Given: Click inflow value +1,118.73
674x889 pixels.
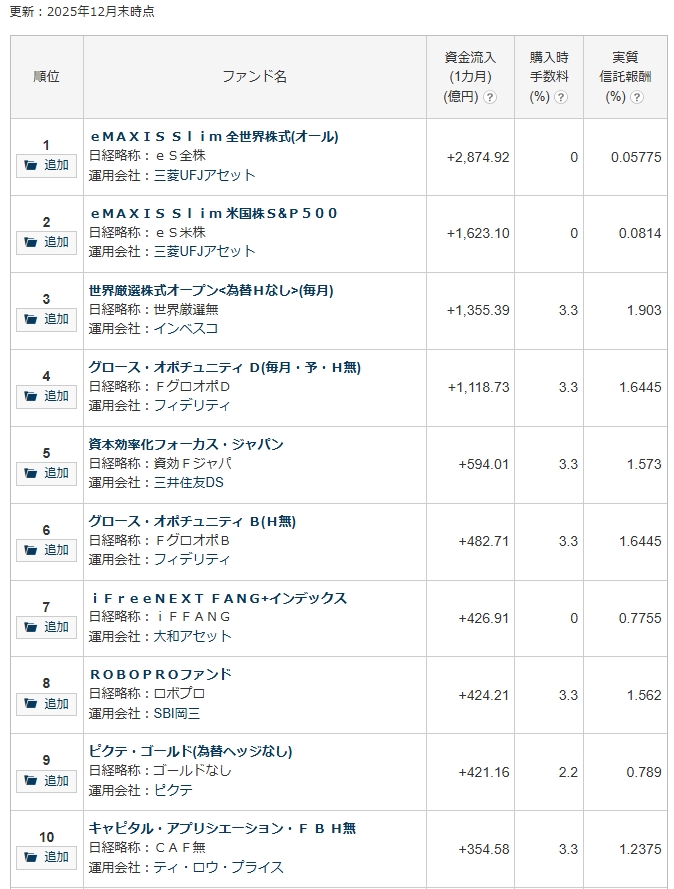Looking at the screenshot, I should tap(478, 388).
